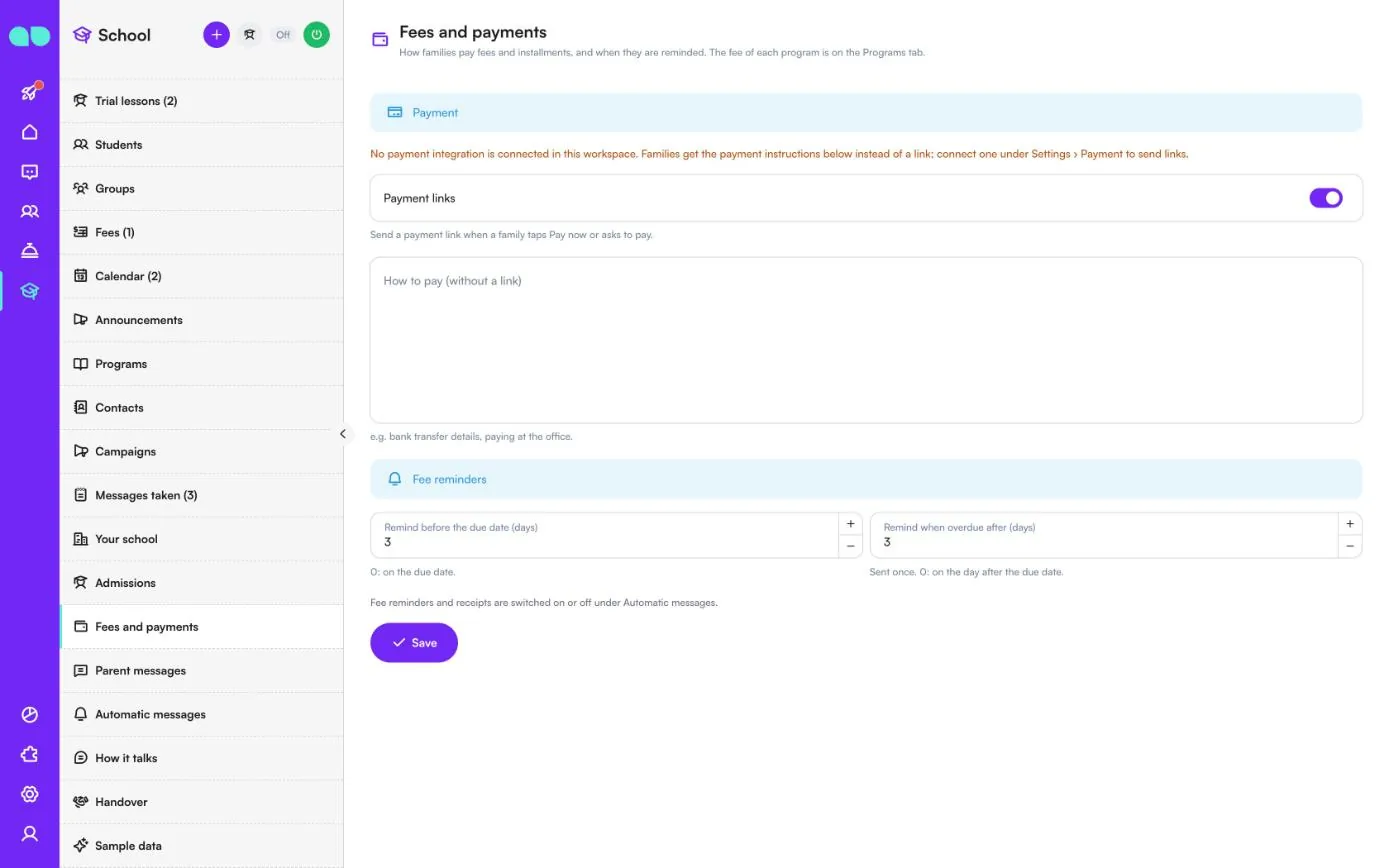
Task: Open the people icon in left rail
Action: click(30, 211)
